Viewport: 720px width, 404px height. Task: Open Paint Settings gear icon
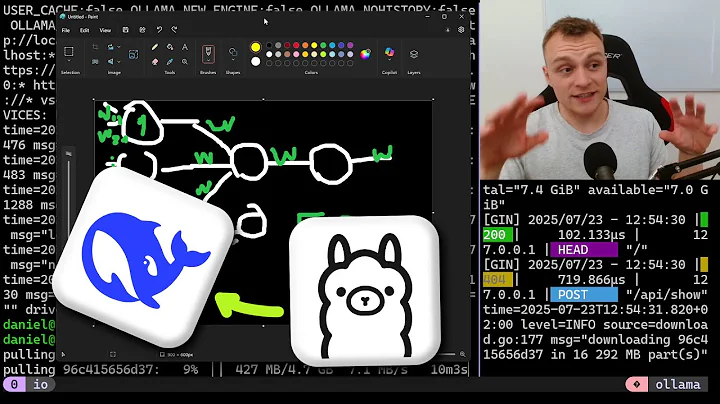(x=461, y=30)
